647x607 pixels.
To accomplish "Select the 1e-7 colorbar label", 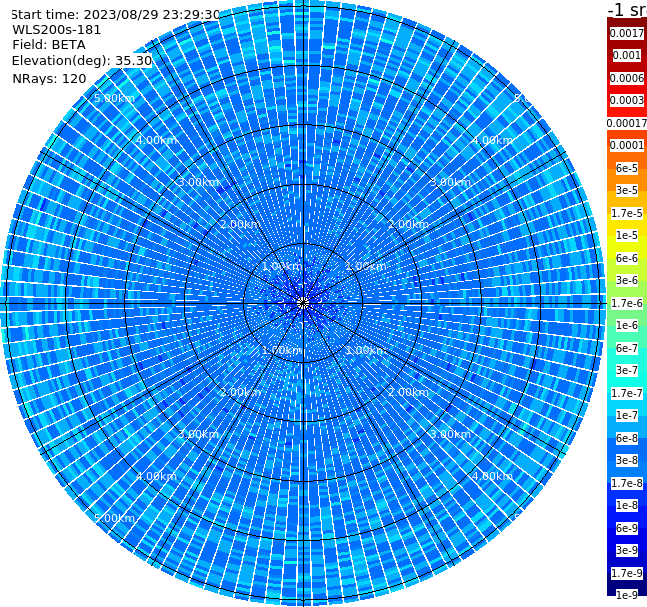I will point(627,415).
